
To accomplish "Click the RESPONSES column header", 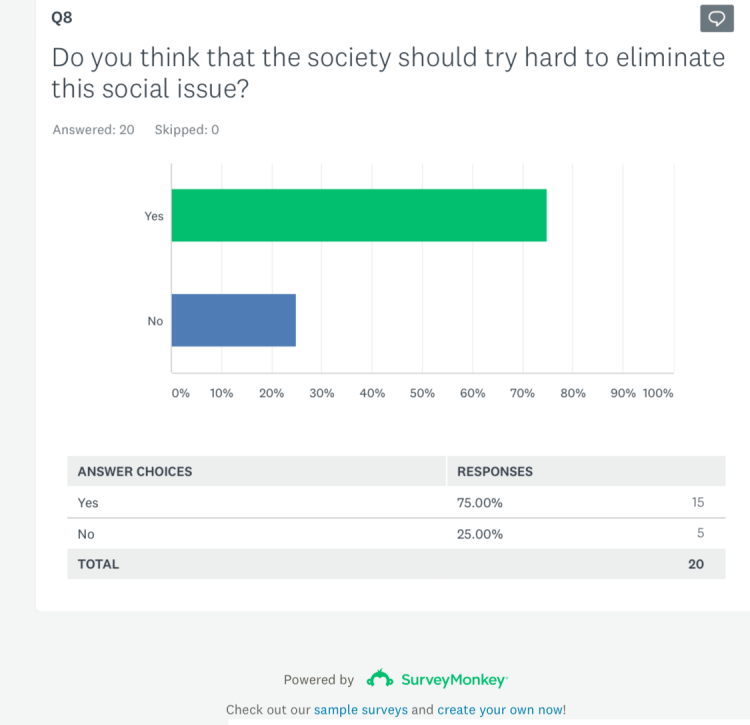I will click(495, 471).
